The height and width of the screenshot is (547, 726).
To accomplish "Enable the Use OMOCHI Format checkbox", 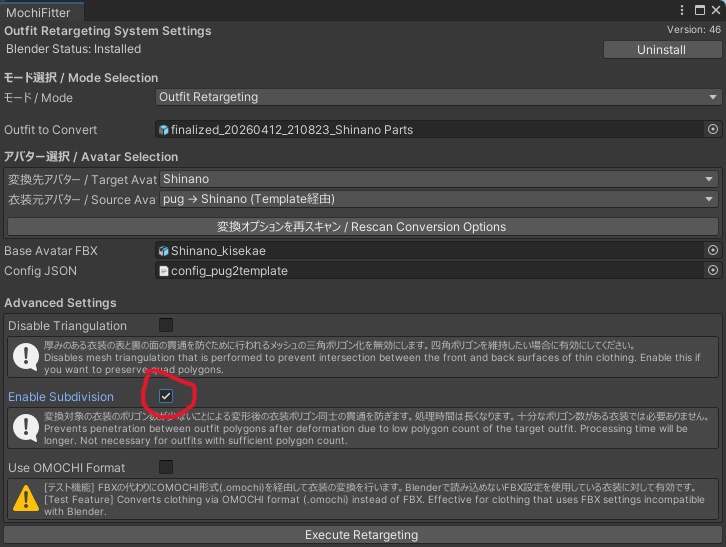I will 166,467.
